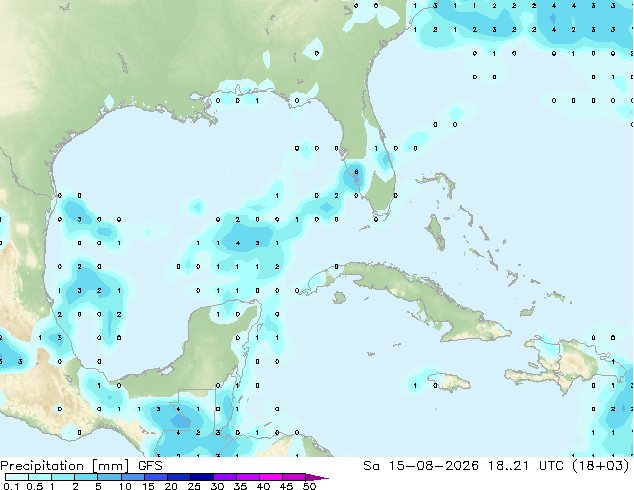Click the "GFS" model label

(150, 466)
